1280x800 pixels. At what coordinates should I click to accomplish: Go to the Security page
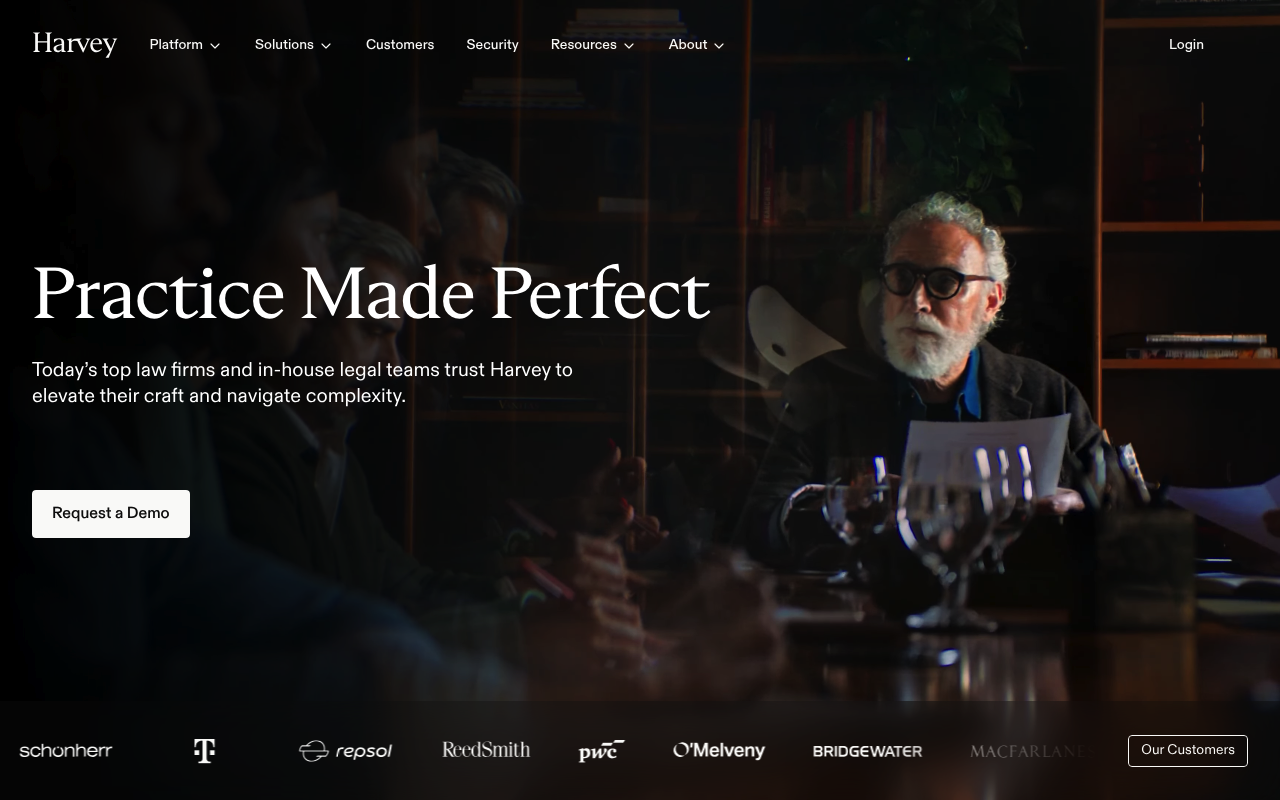492,45
